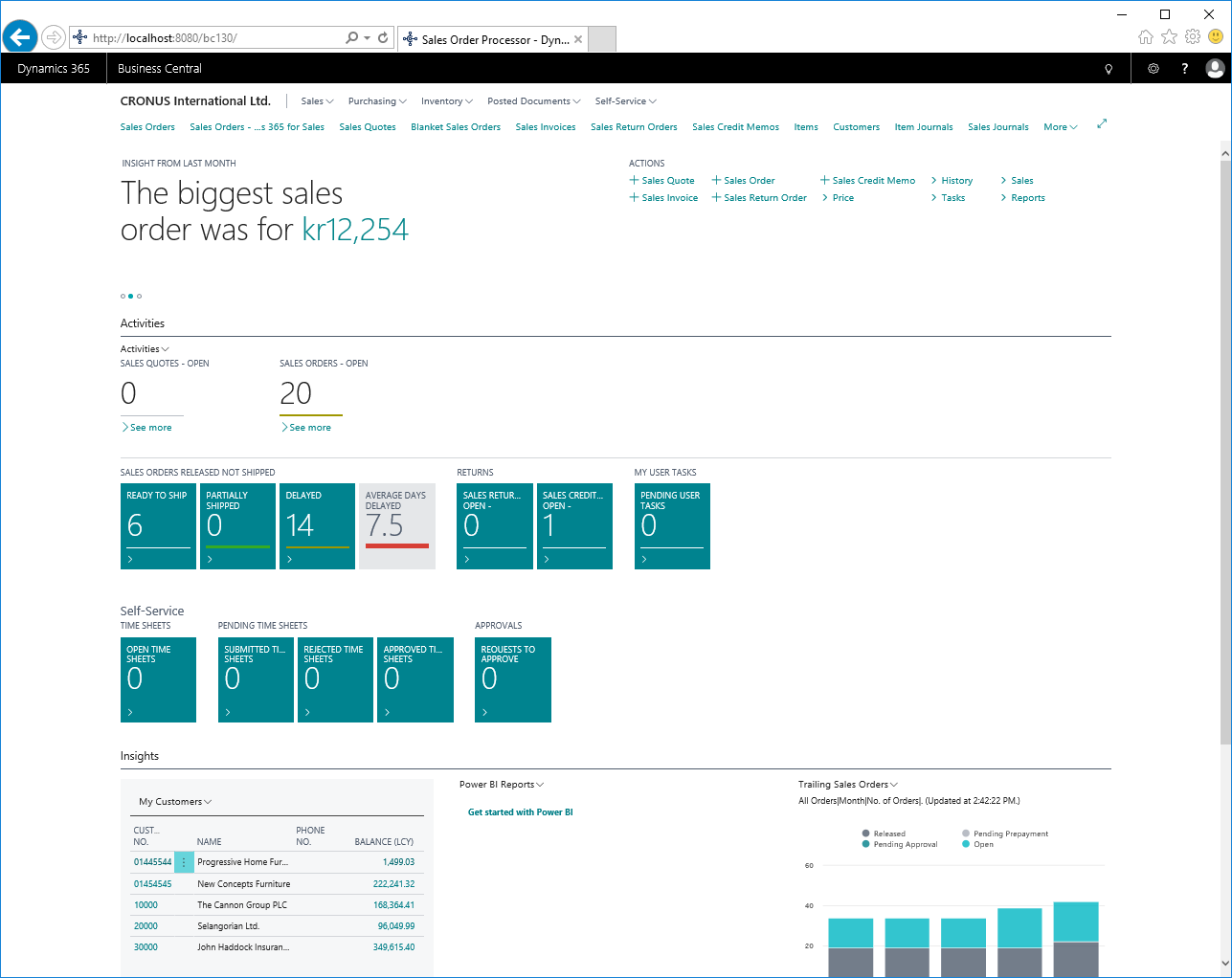This screenshot has height=978, width=1232.
Task: Open Item Journals
Action: [x=924, y=127]
